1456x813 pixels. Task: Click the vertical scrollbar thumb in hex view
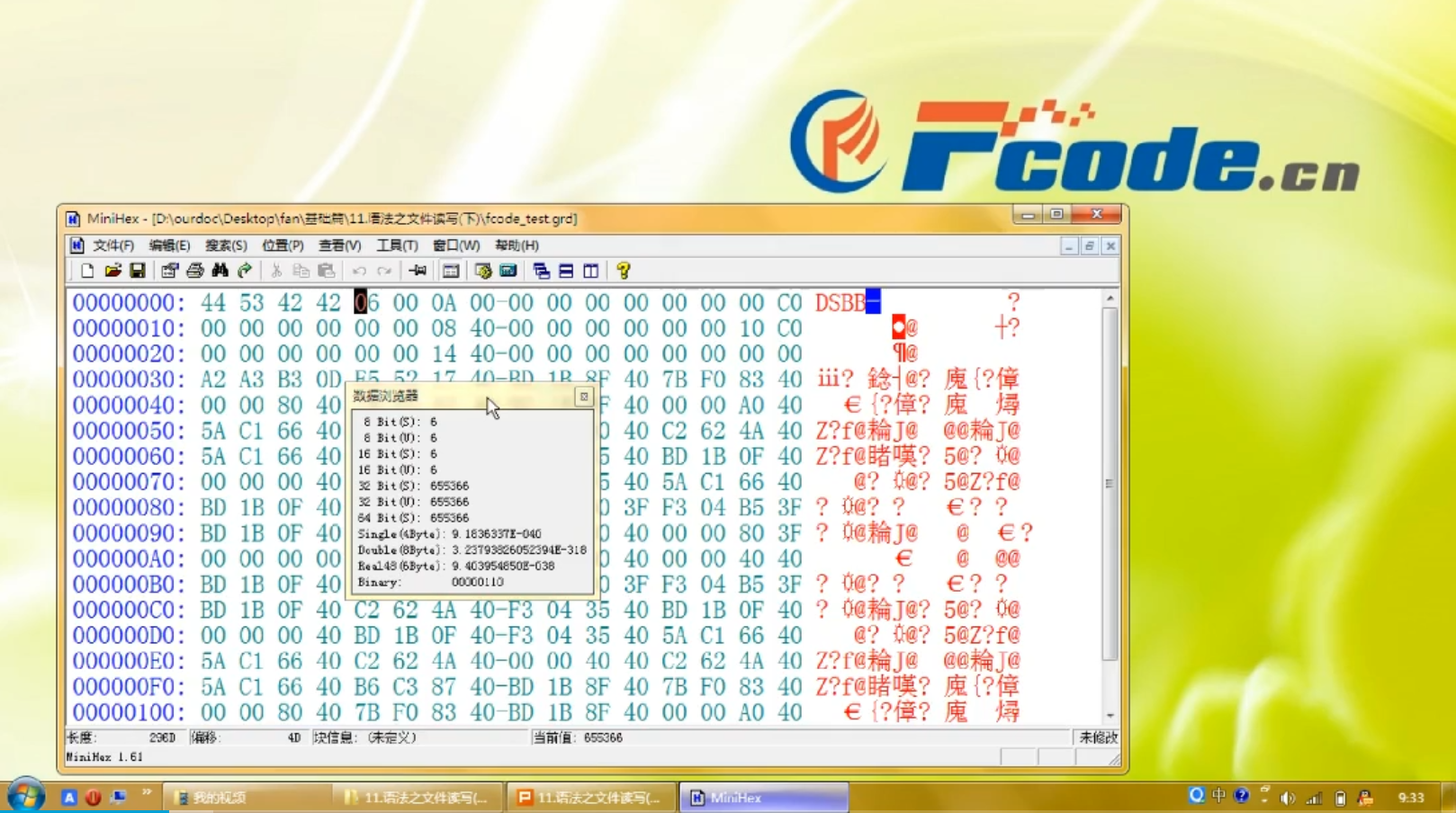pyautogui.click(x=1110, y=484)
